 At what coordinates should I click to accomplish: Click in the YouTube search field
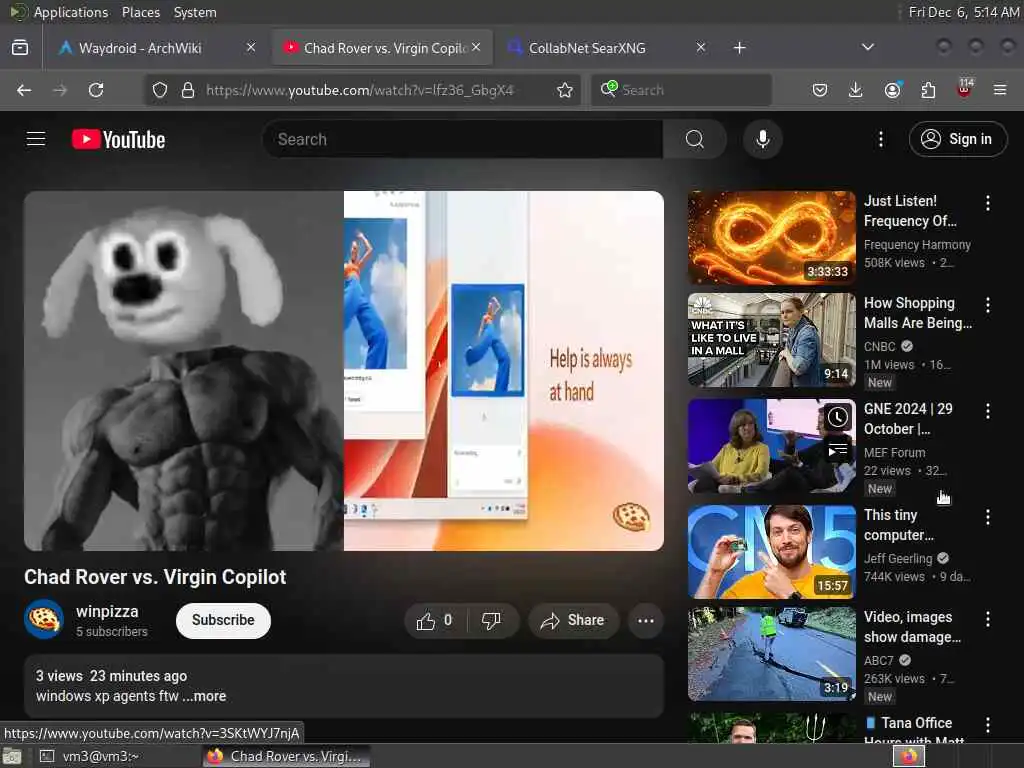click(x=464, y=139)
